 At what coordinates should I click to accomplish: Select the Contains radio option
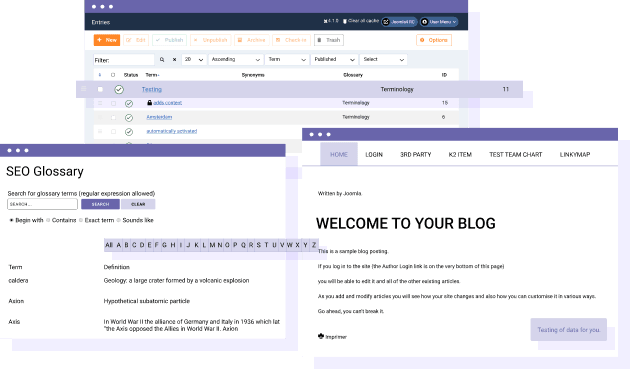(x=48, y=220)
